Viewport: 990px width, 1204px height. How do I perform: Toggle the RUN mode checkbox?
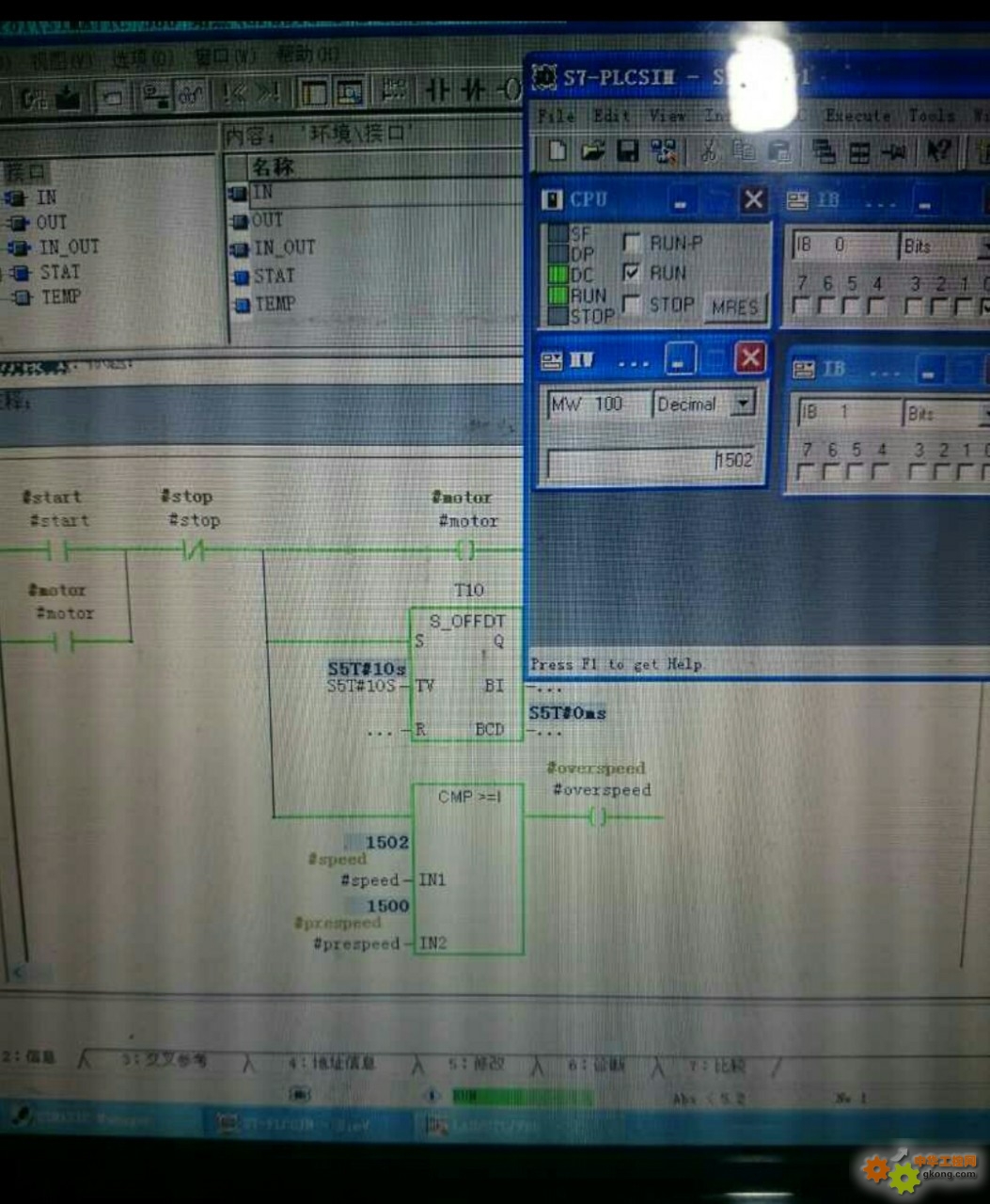632,273
